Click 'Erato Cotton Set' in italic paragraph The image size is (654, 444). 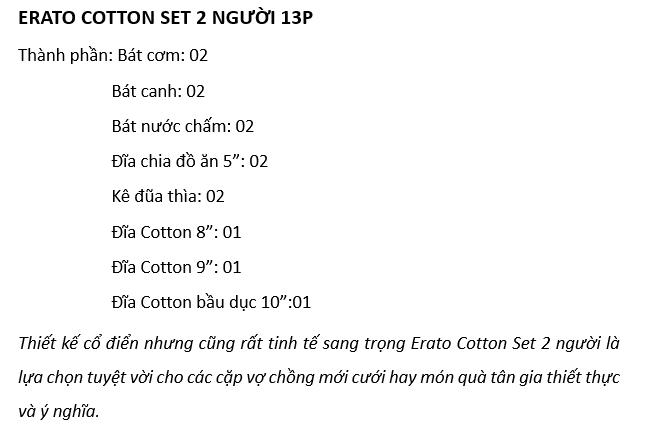point(473,344)
